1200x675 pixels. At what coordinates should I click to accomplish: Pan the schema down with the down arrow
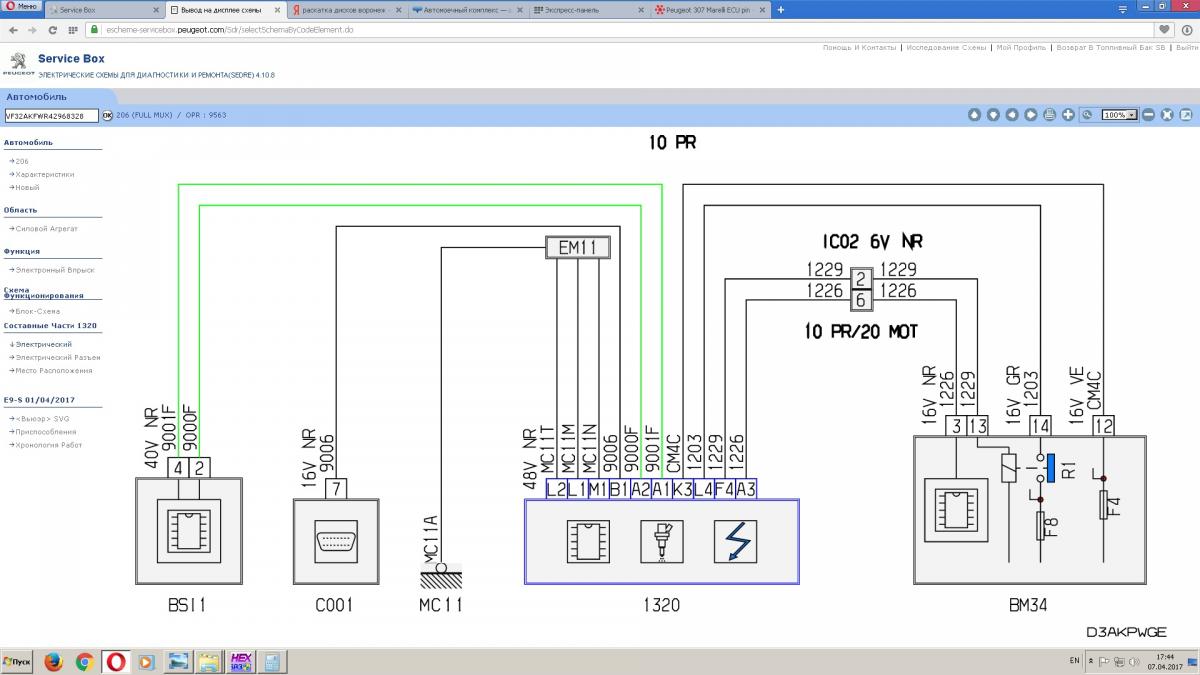993,115
